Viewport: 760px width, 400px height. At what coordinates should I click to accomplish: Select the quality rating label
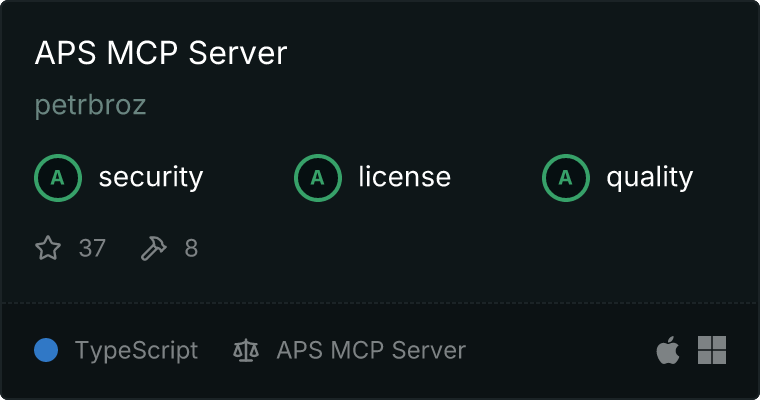tap(649, 178)
